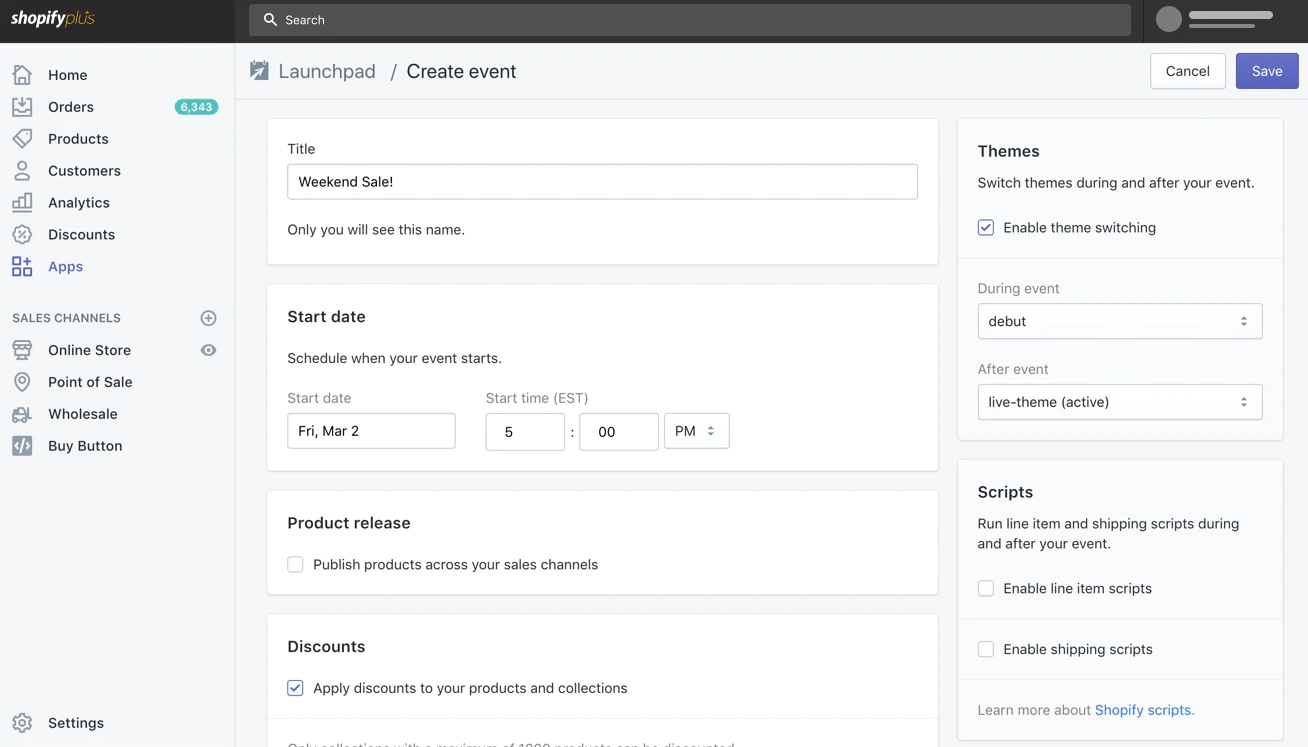Click the Start date field showing Fri, Mar 2
The height and width of the screenshot is (747, 1308).
click(x=371, y=430)
